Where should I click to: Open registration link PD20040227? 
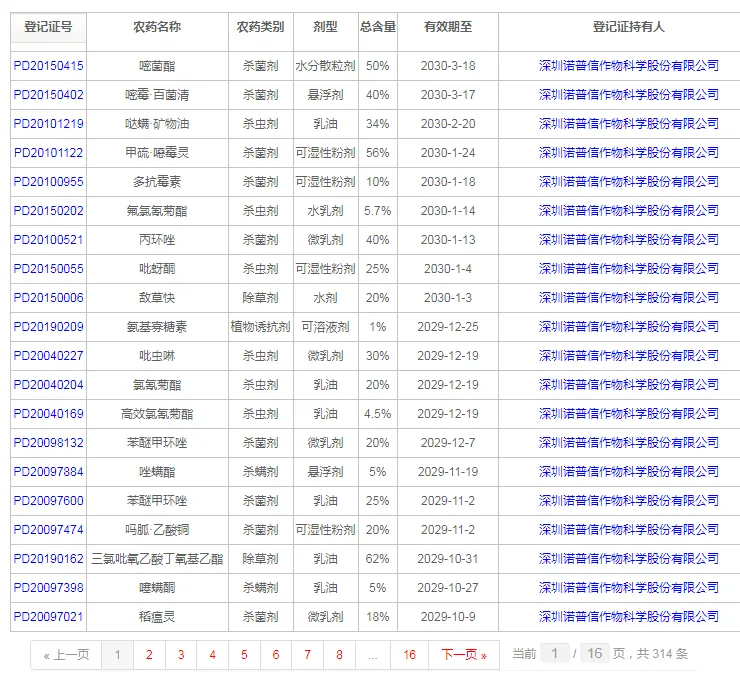[49, 356]
